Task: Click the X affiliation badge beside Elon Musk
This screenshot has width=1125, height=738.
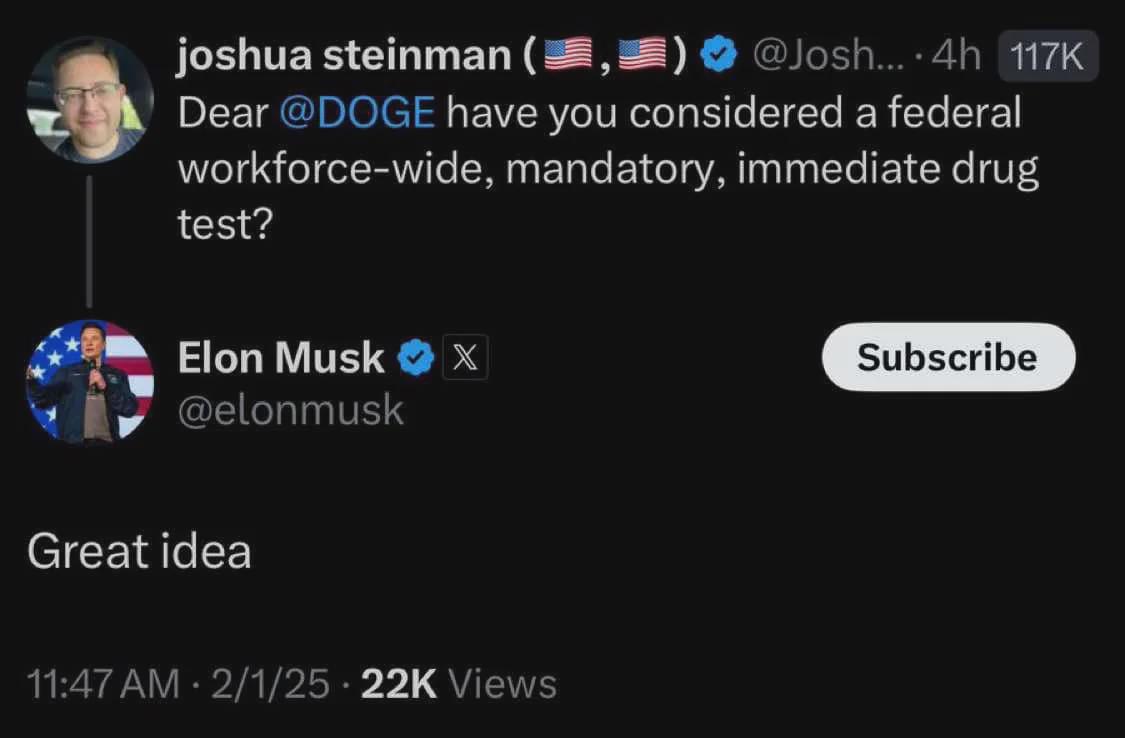Action: point(465,356)
